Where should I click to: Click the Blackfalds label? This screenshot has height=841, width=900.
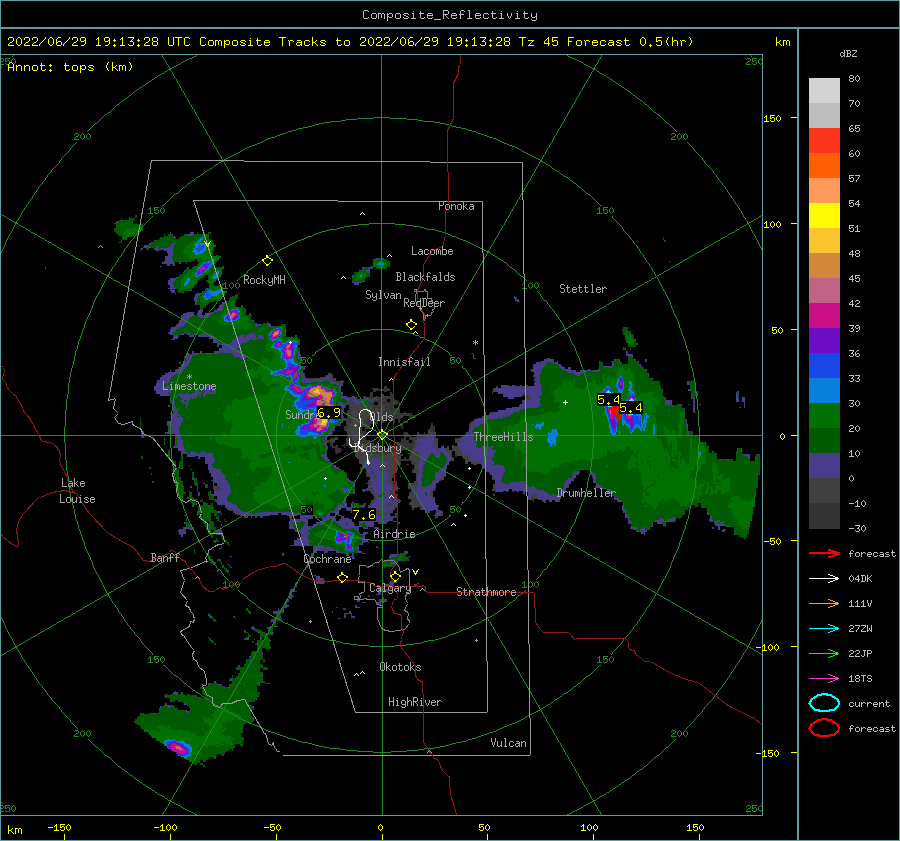click(x=425, y=277)
